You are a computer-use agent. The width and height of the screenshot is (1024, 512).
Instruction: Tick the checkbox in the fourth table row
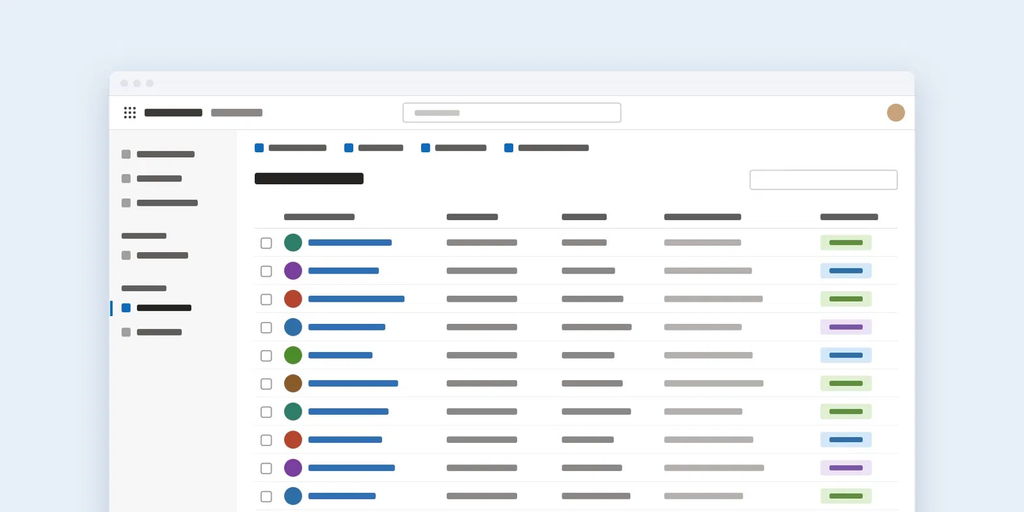[x=266, y=327]
